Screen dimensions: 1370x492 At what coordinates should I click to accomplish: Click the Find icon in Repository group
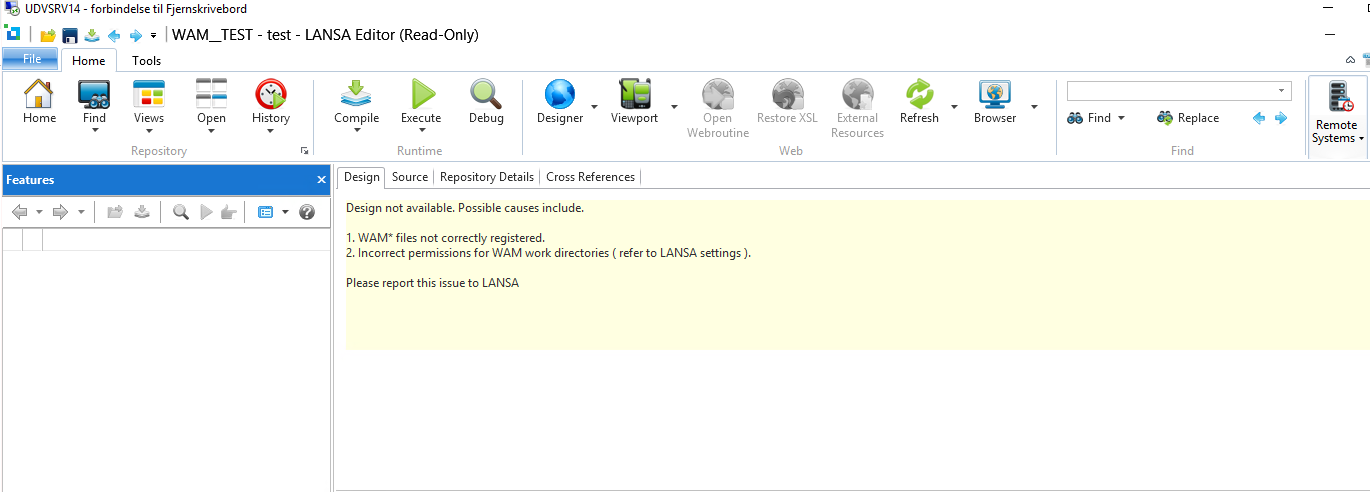tap(94, 94)
